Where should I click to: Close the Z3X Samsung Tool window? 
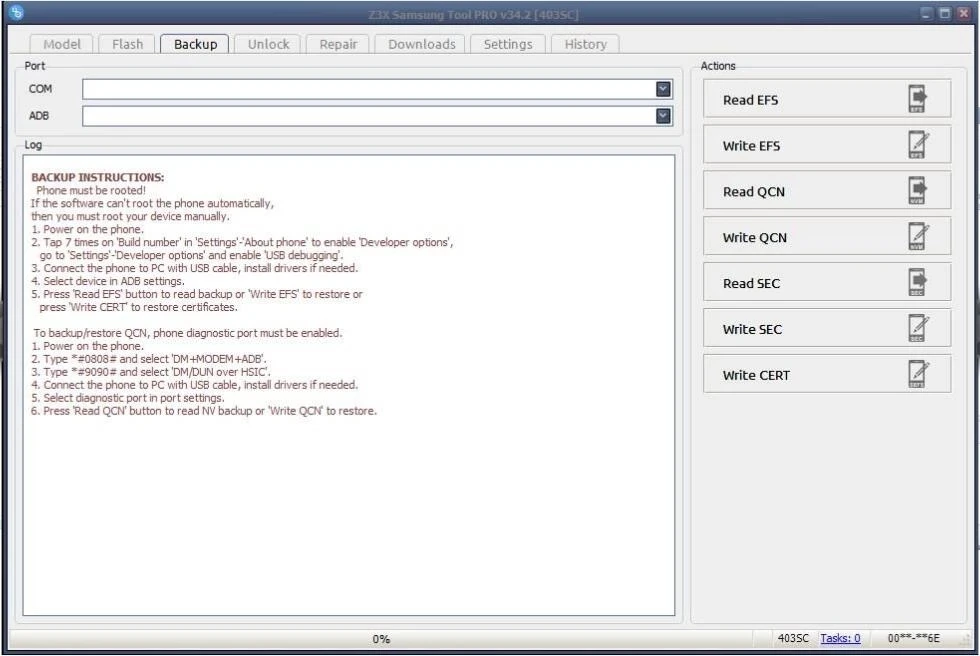[964, 13]
